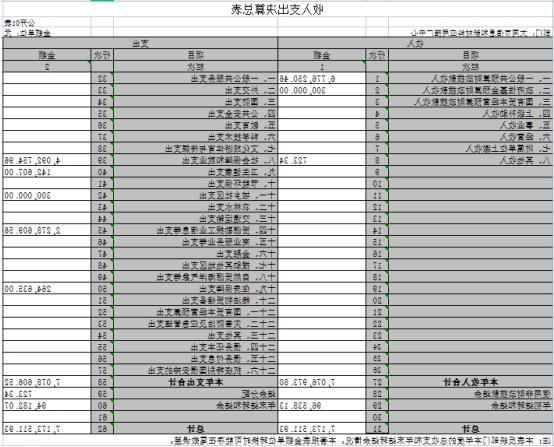
Task: Click '一、一般公共预算财政拨款收入' cell
Action: click(471, 78)
